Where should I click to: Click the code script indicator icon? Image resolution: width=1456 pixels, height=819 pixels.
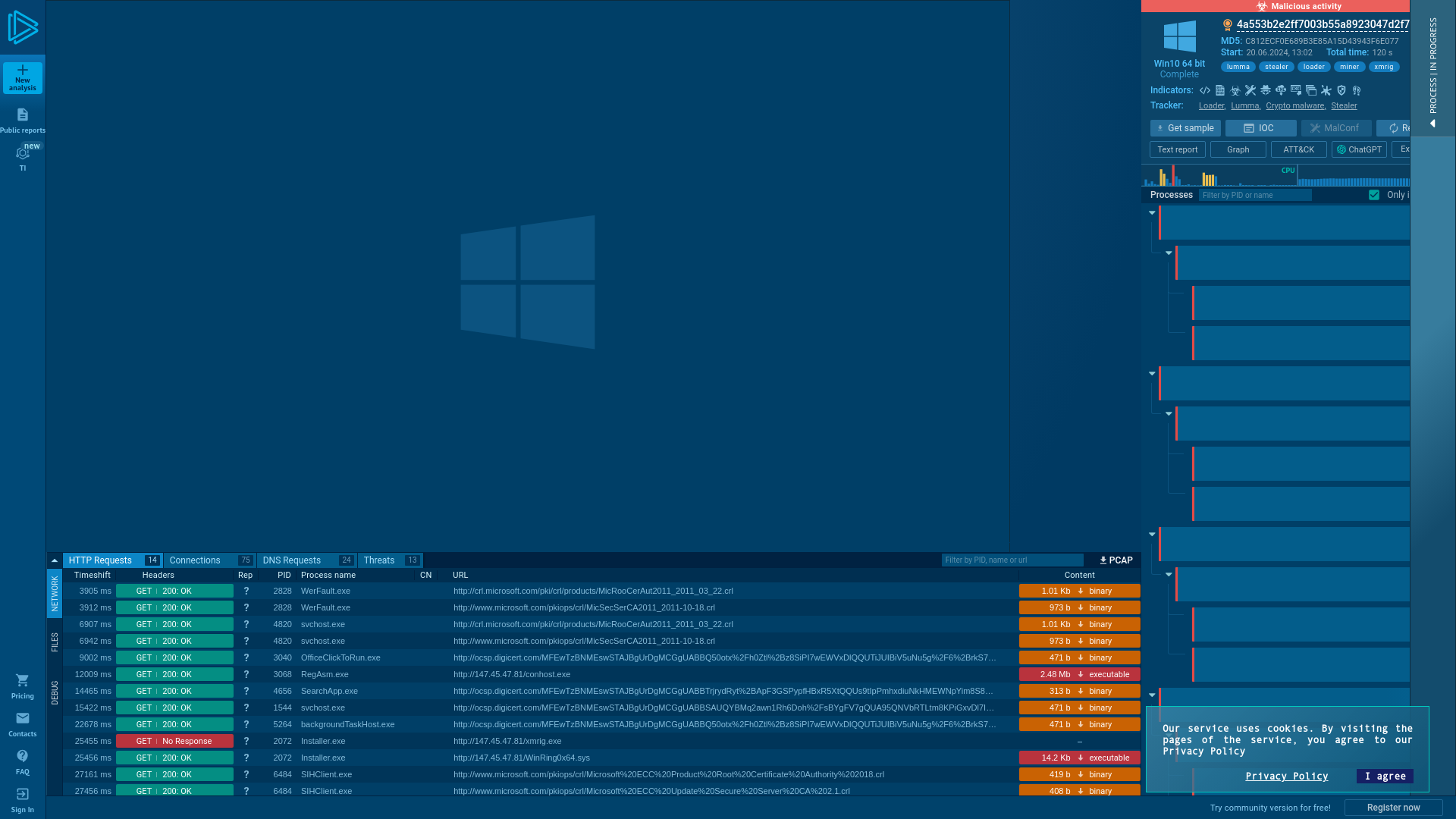tap(1205, 90)
